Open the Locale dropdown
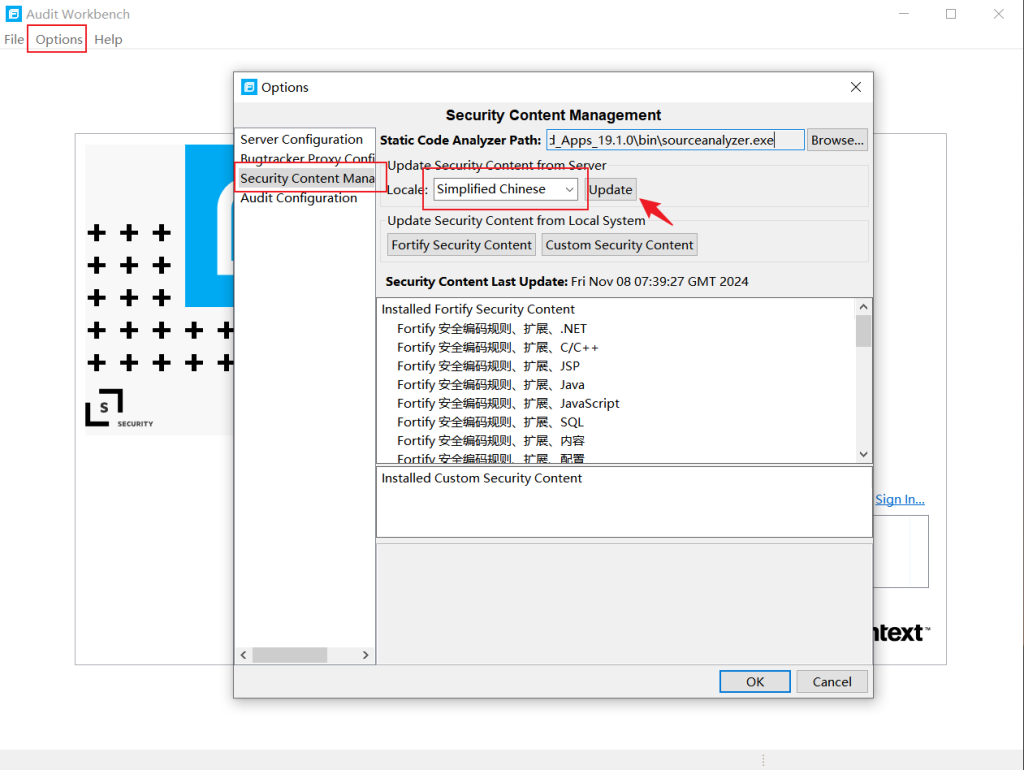 505,189
